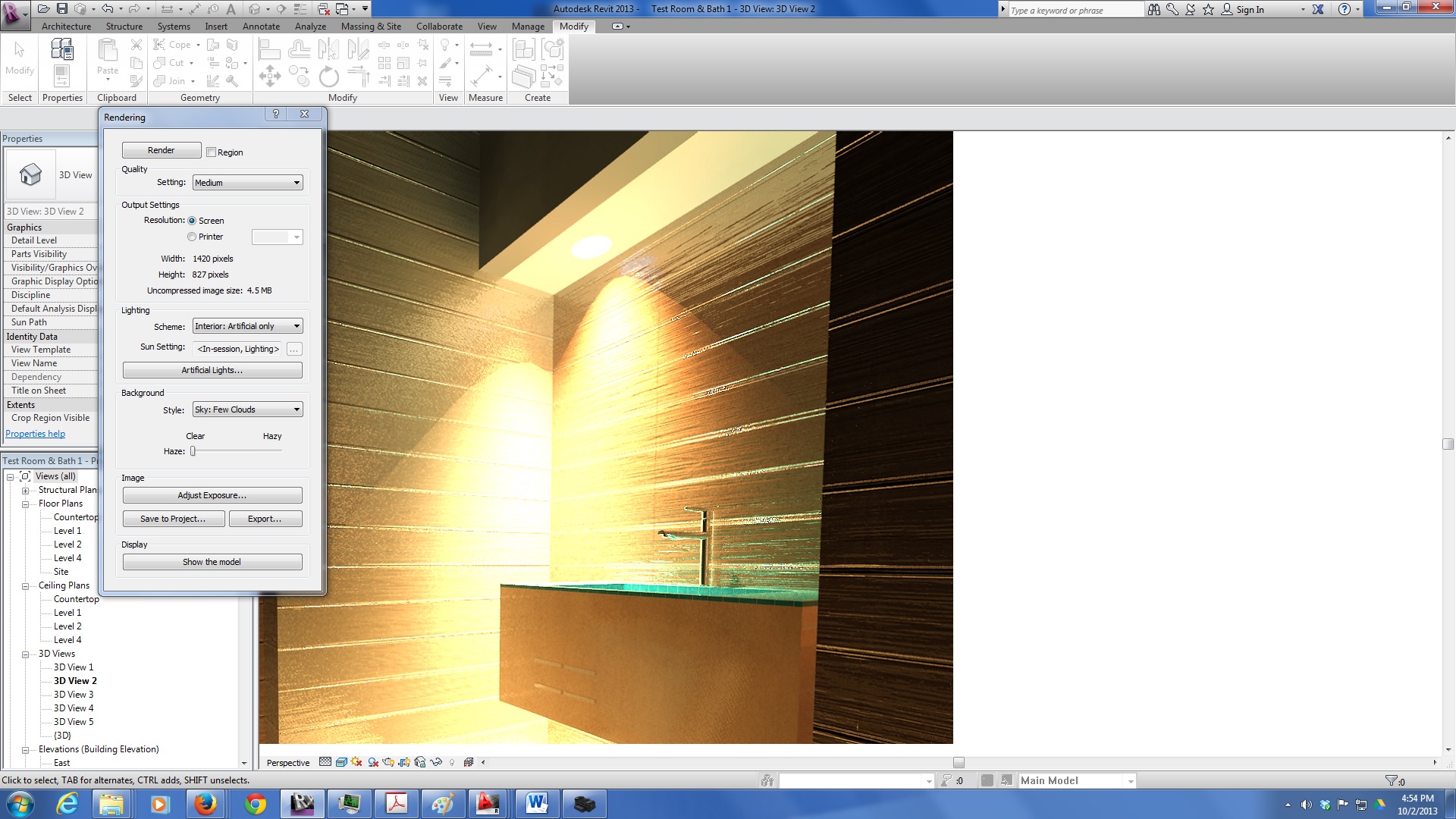Click the Haze slider handle
This screenshot has width=1456, height=819.
(193, 451)
